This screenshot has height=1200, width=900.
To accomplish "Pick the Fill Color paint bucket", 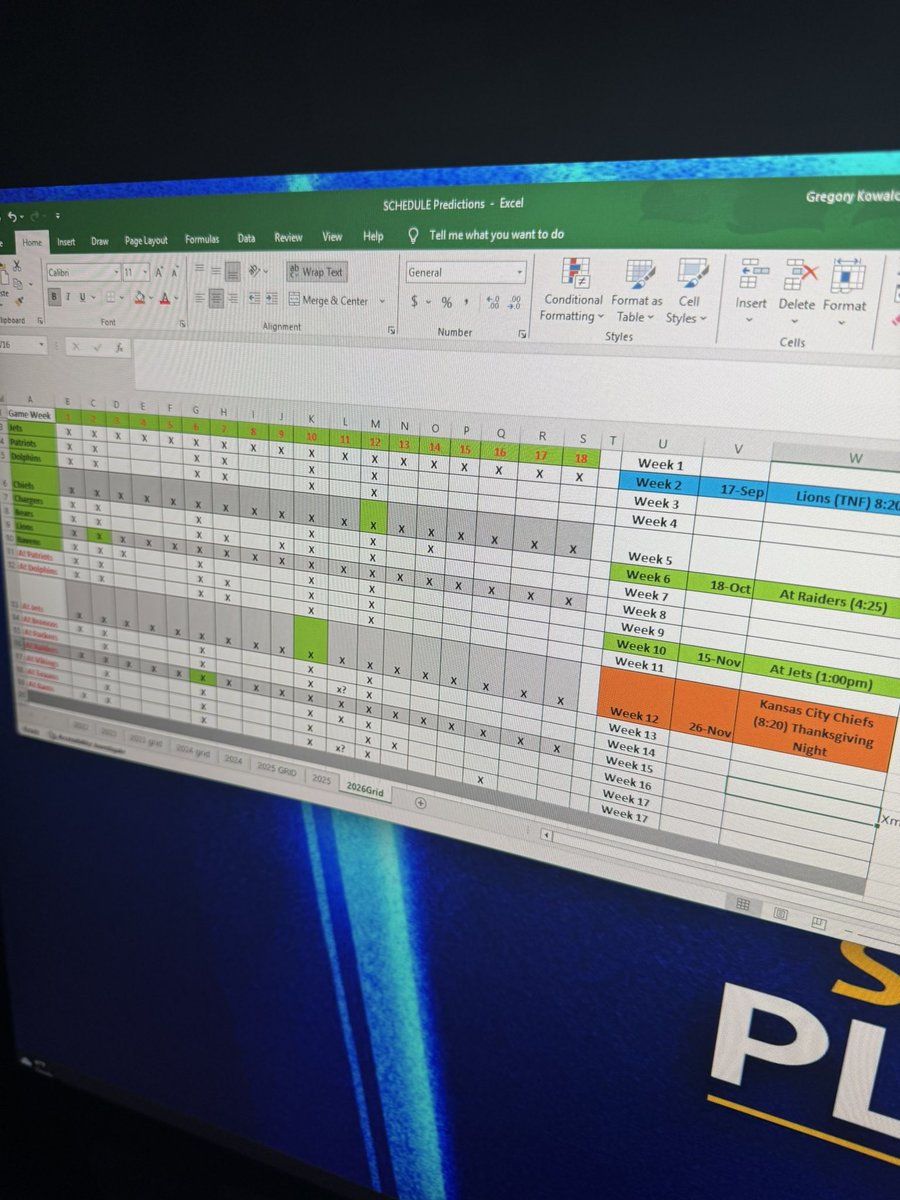I will 139,298.
